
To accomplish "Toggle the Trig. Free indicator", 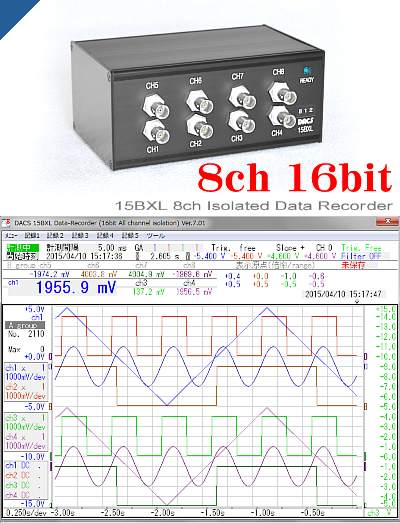I will tap(361, 248).
